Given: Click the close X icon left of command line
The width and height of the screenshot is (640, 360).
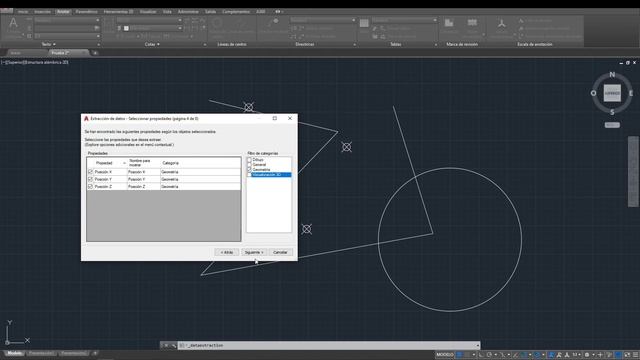Looking at the screenshot, I should pyautogui.click(x=166, y=345).
